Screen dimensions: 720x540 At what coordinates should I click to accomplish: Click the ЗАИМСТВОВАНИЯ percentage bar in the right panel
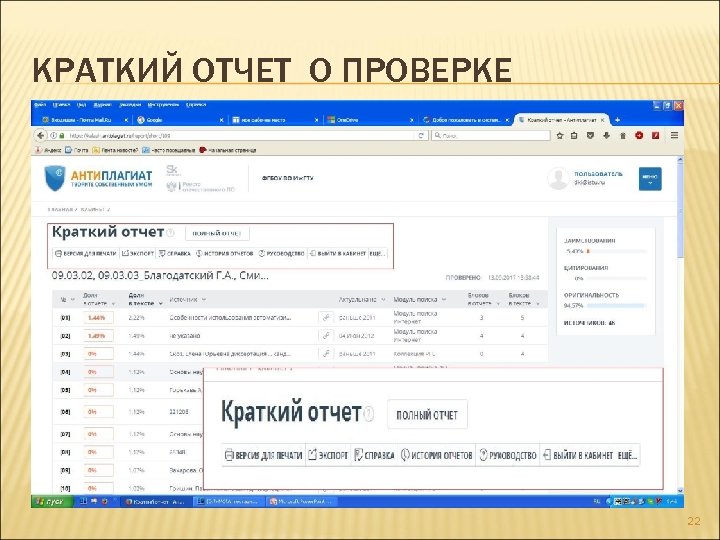[617, 251]
